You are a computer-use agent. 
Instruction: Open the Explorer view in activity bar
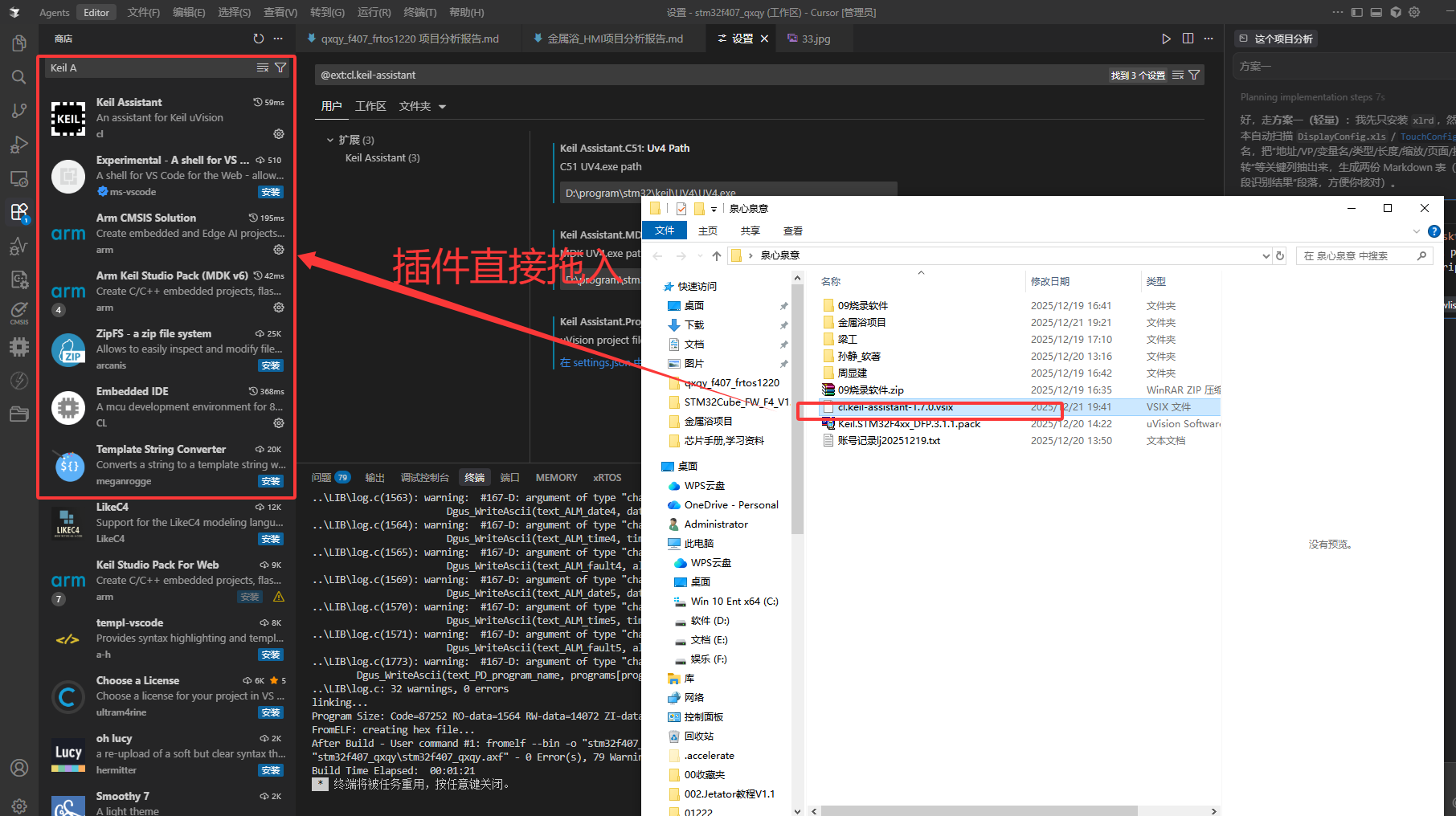click(19, 43)
